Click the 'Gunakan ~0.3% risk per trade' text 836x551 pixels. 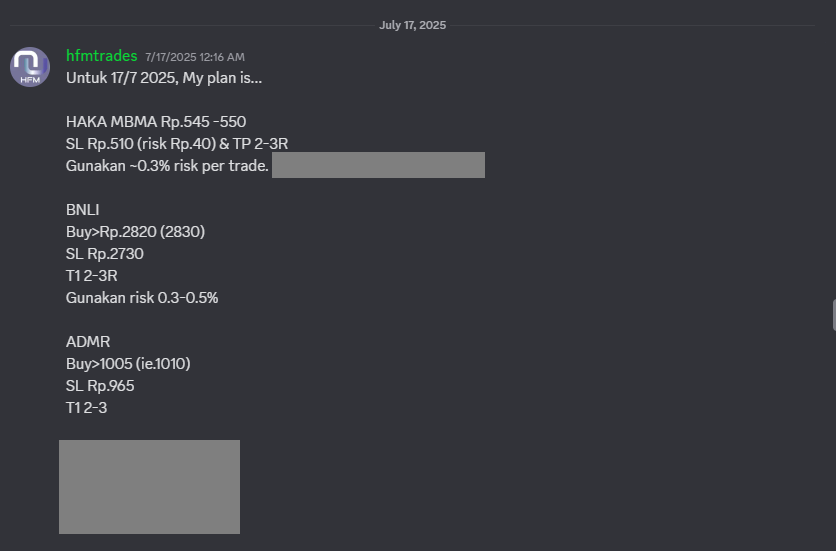click(167, 166)
